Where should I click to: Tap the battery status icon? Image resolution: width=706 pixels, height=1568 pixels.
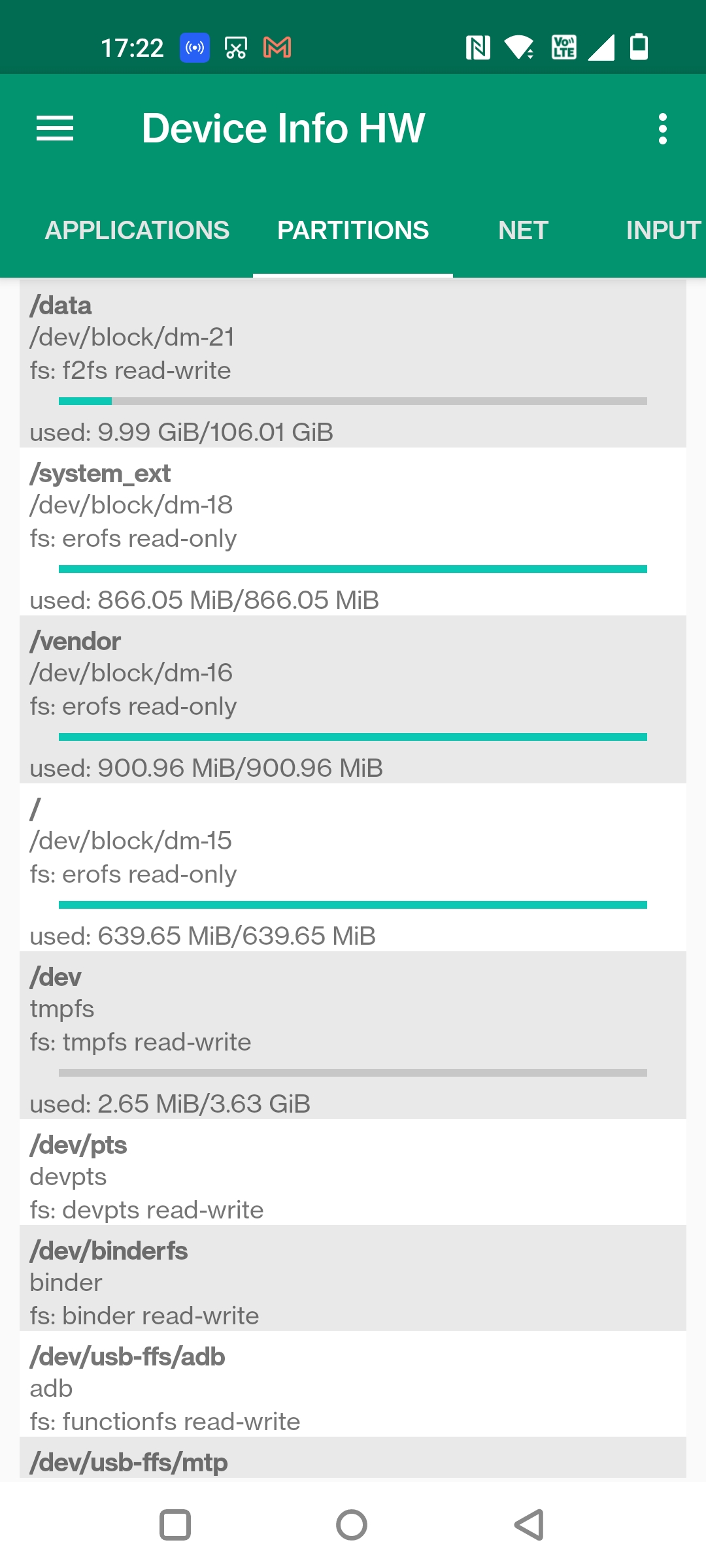[x=639, y=48]
